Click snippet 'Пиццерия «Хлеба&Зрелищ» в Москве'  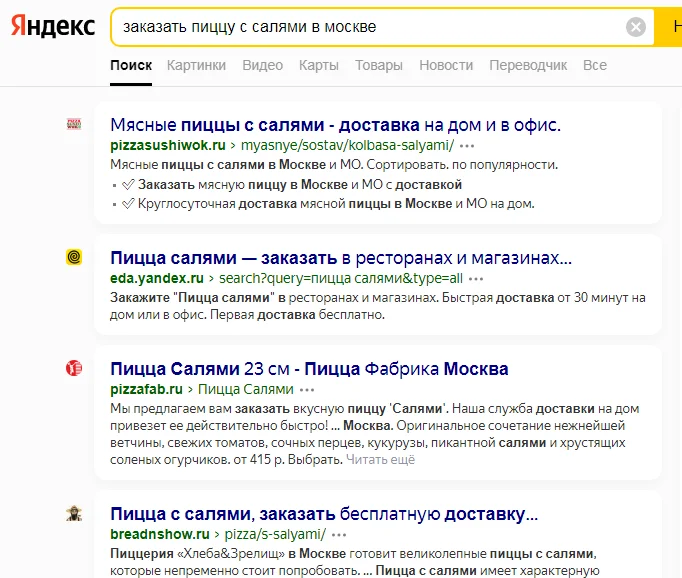point(354,562)
